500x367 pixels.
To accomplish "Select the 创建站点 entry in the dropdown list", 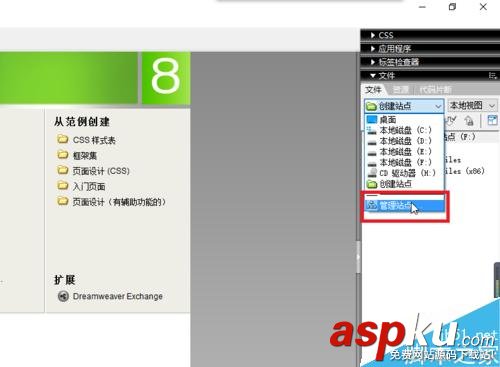I will coord(404,184).
